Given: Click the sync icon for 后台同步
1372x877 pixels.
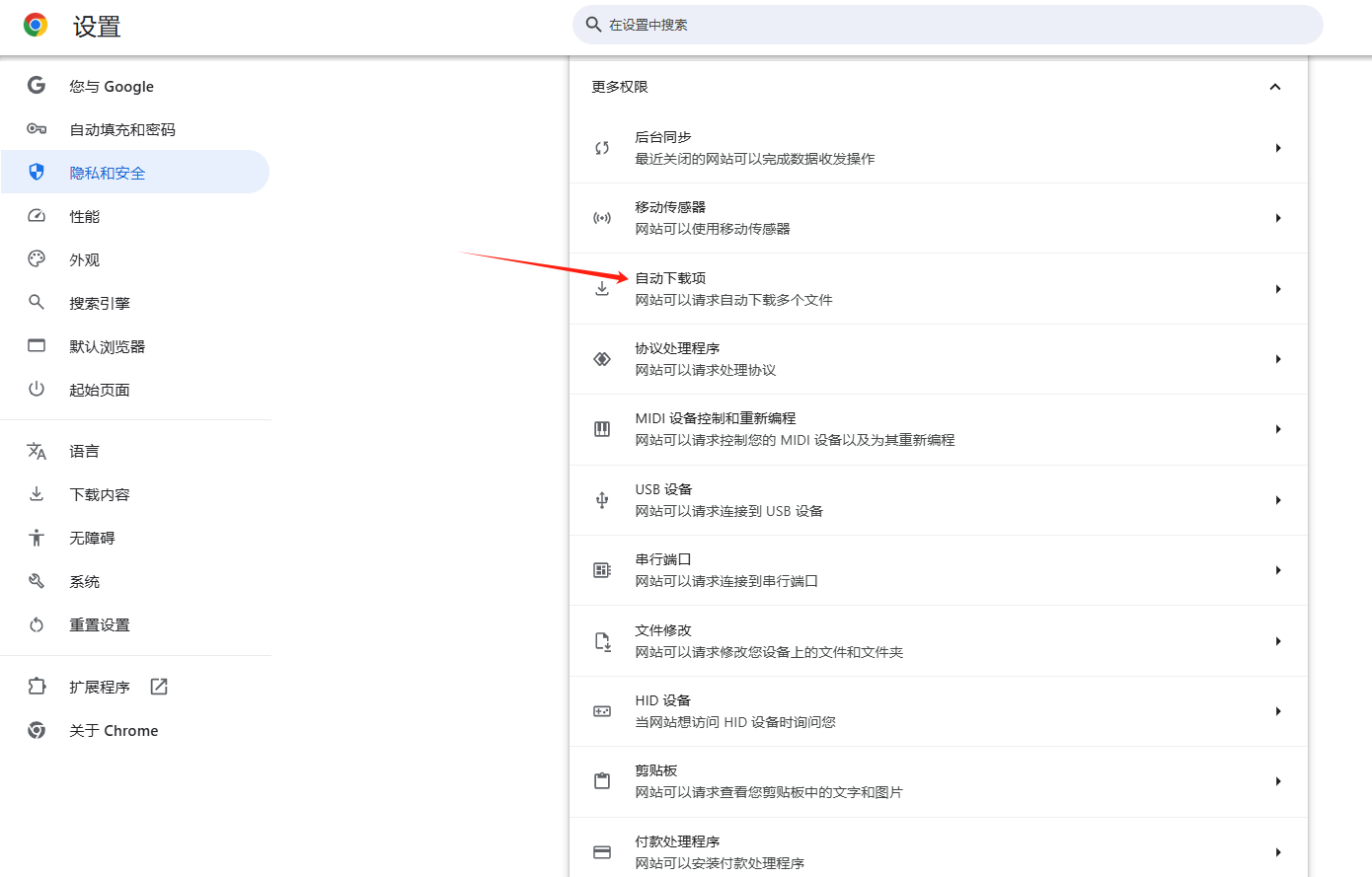Looking at the screenshot, I should coord(602,148).
